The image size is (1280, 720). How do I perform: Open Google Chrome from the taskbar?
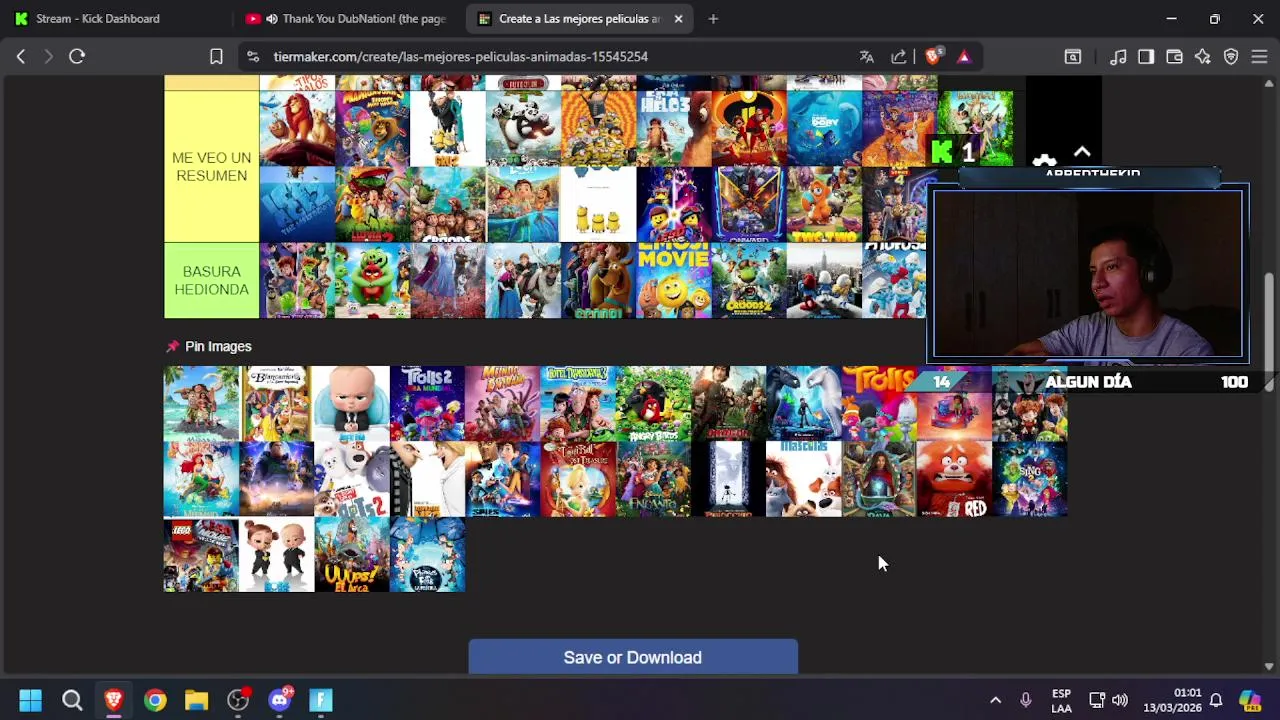155,700
